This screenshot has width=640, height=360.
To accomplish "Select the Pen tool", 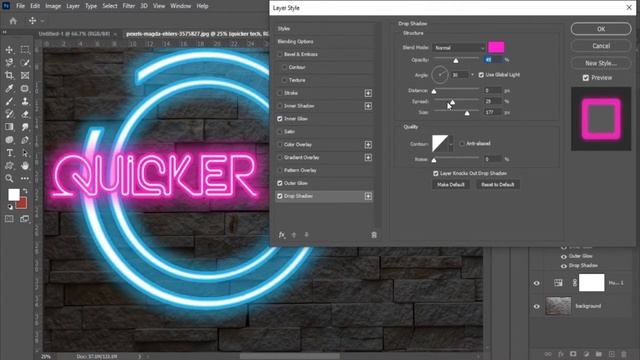I will [x=25, y=140].
